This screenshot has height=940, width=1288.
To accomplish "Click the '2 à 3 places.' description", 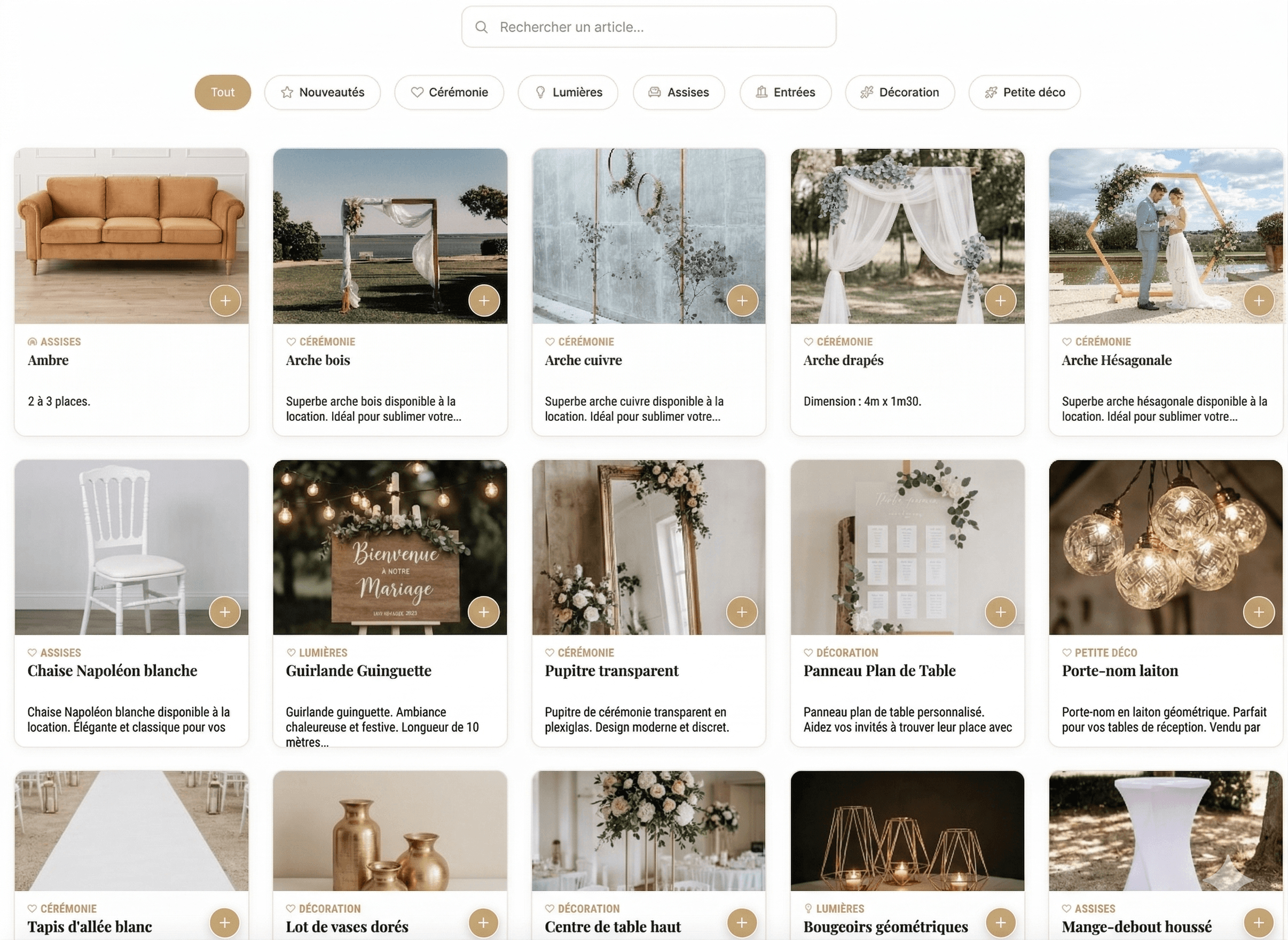I will [59, 401].
